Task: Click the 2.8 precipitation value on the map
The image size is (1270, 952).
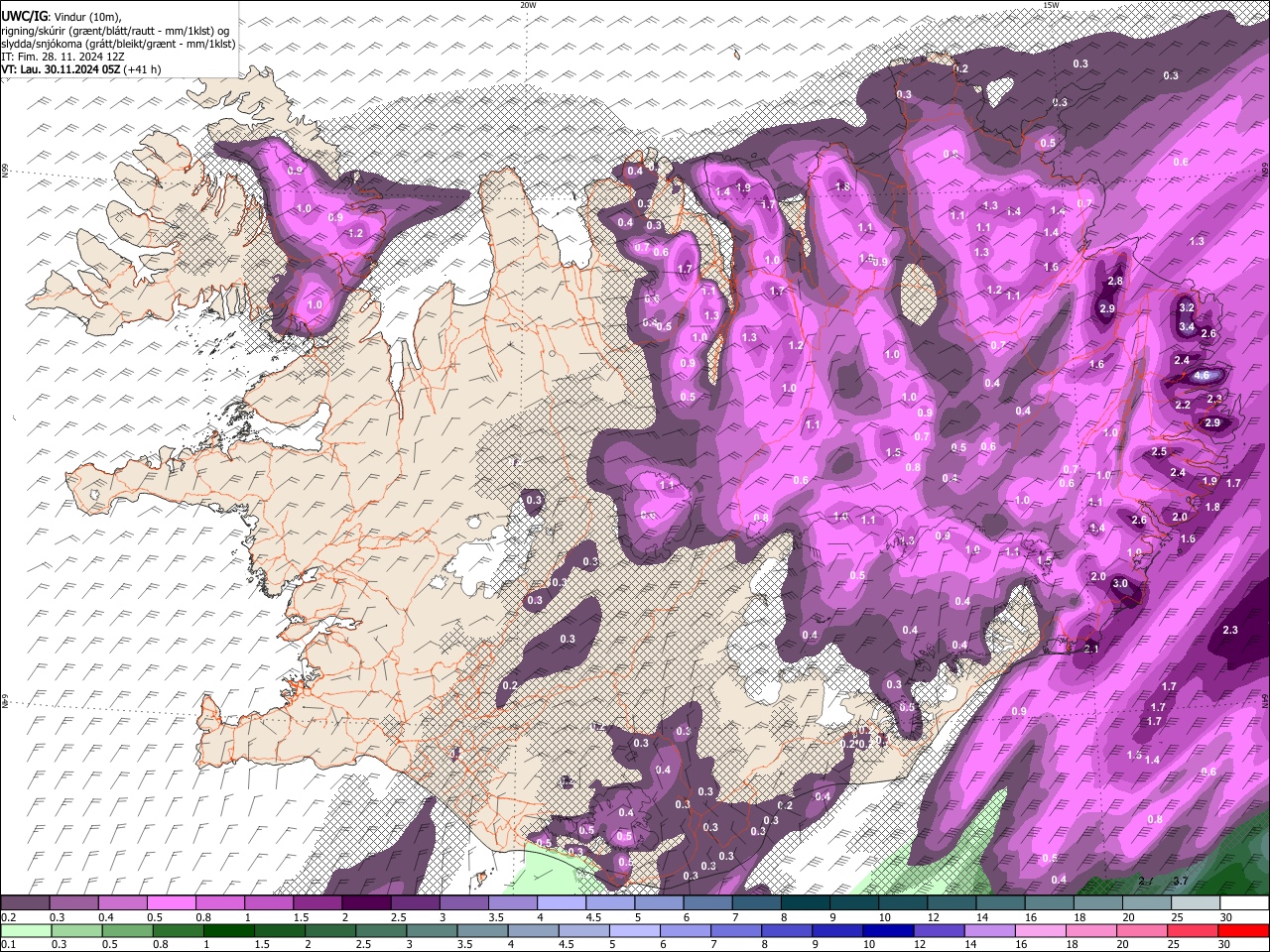Action: point(1115,282)
